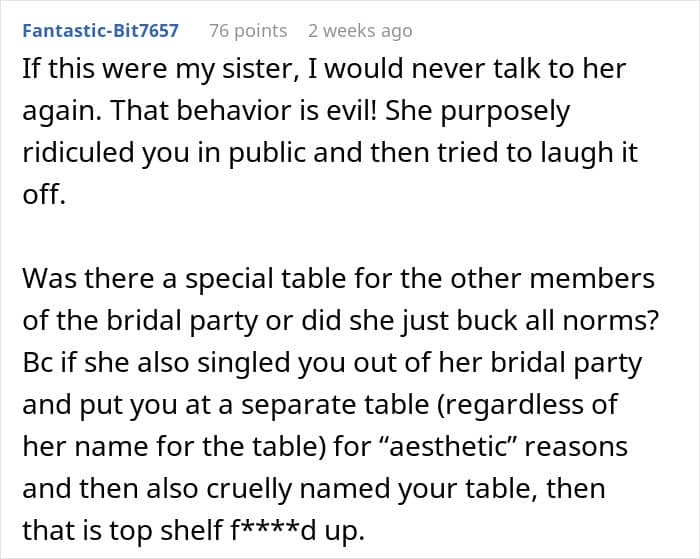Click the quoted word “aesthetic”
The image size is (700, 559).
tap(447, 446)
